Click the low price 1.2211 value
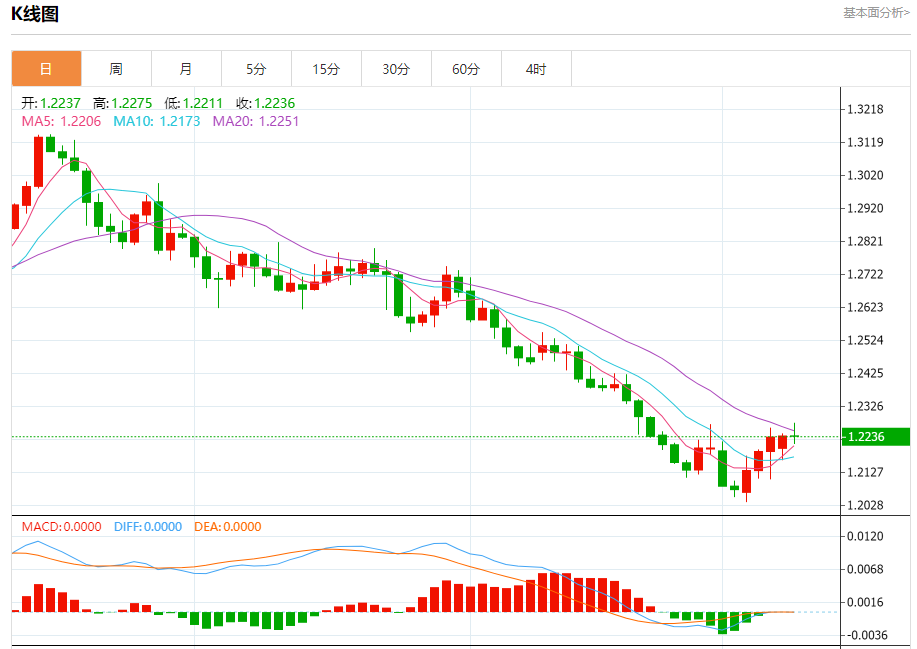Viewport: 917px width, 649px height. coord(203,103)
